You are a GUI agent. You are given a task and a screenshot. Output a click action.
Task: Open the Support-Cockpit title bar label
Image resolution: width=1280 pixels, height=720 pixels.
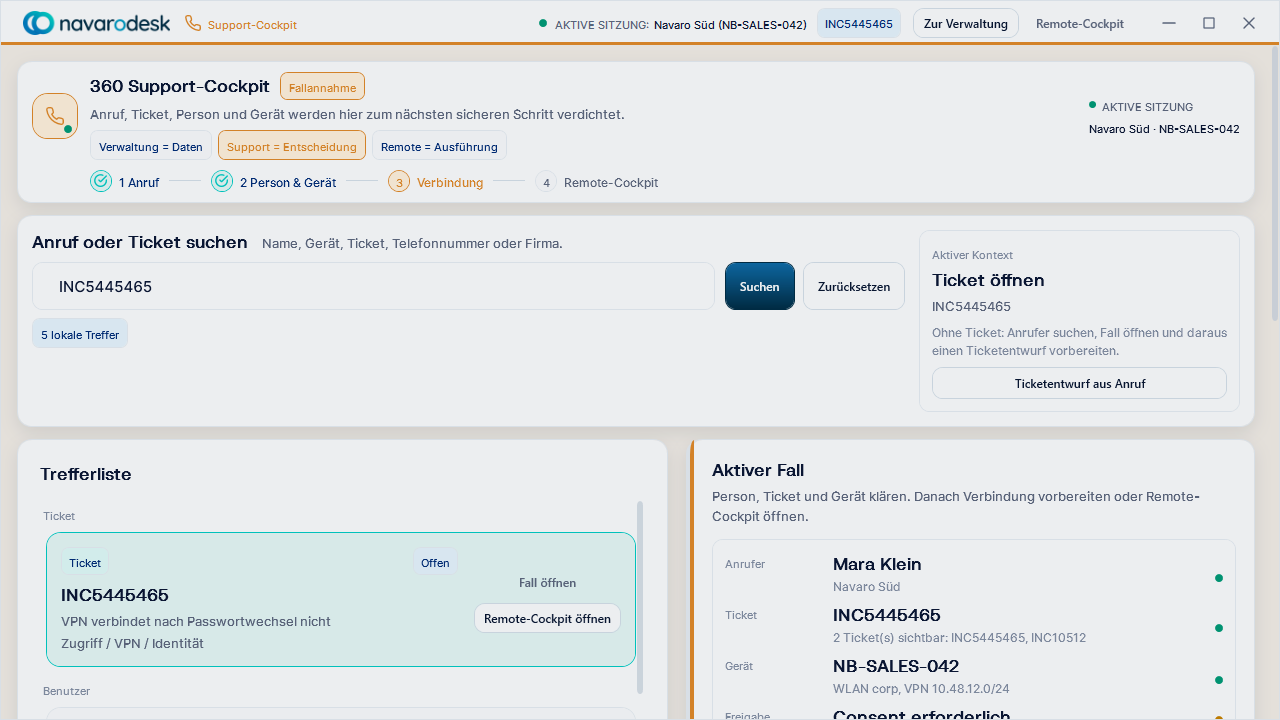252,25
